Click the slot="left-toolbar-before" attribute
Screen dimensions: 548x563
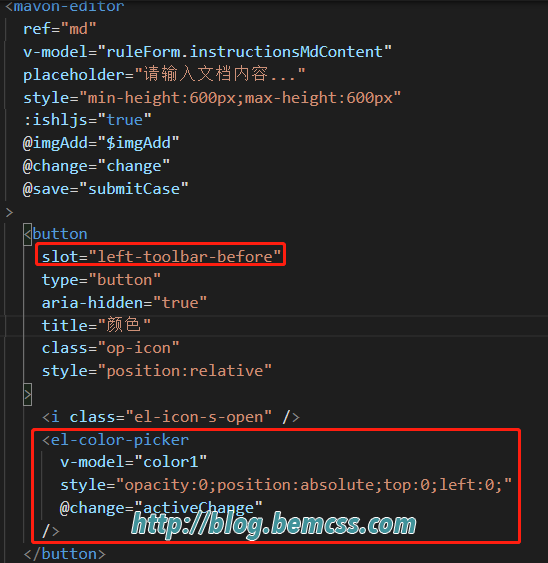(161, 257)
